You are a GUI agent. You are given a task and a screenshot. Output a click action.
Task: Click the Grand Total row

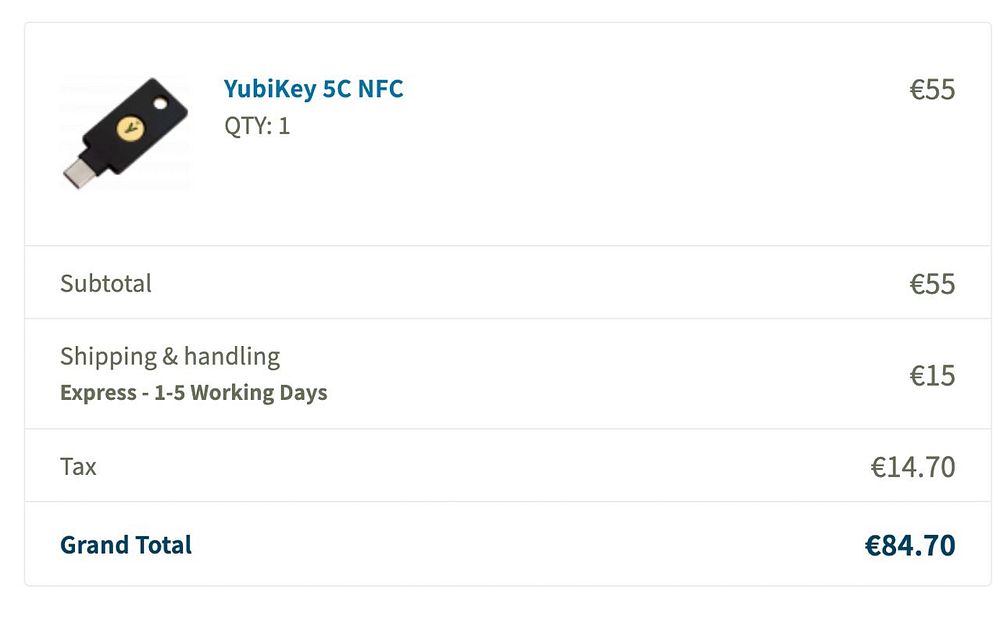pos(508,544)
